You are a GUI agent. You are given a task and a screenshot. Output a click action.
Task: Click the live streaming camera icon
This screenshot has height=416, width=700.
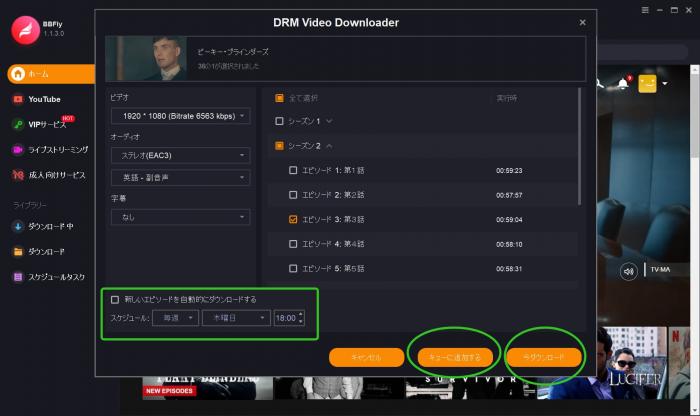[x=18, y=150]
